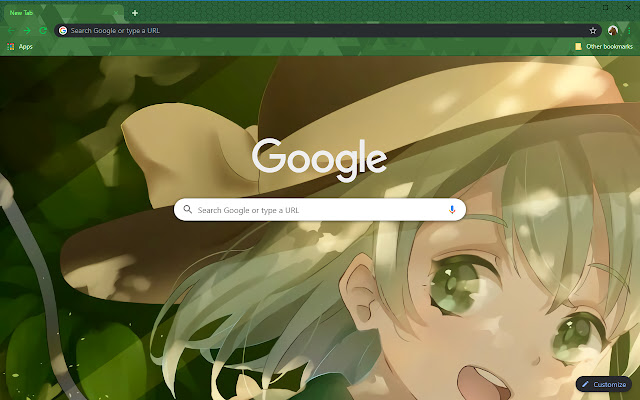Reload the current page

pos(43,31)
